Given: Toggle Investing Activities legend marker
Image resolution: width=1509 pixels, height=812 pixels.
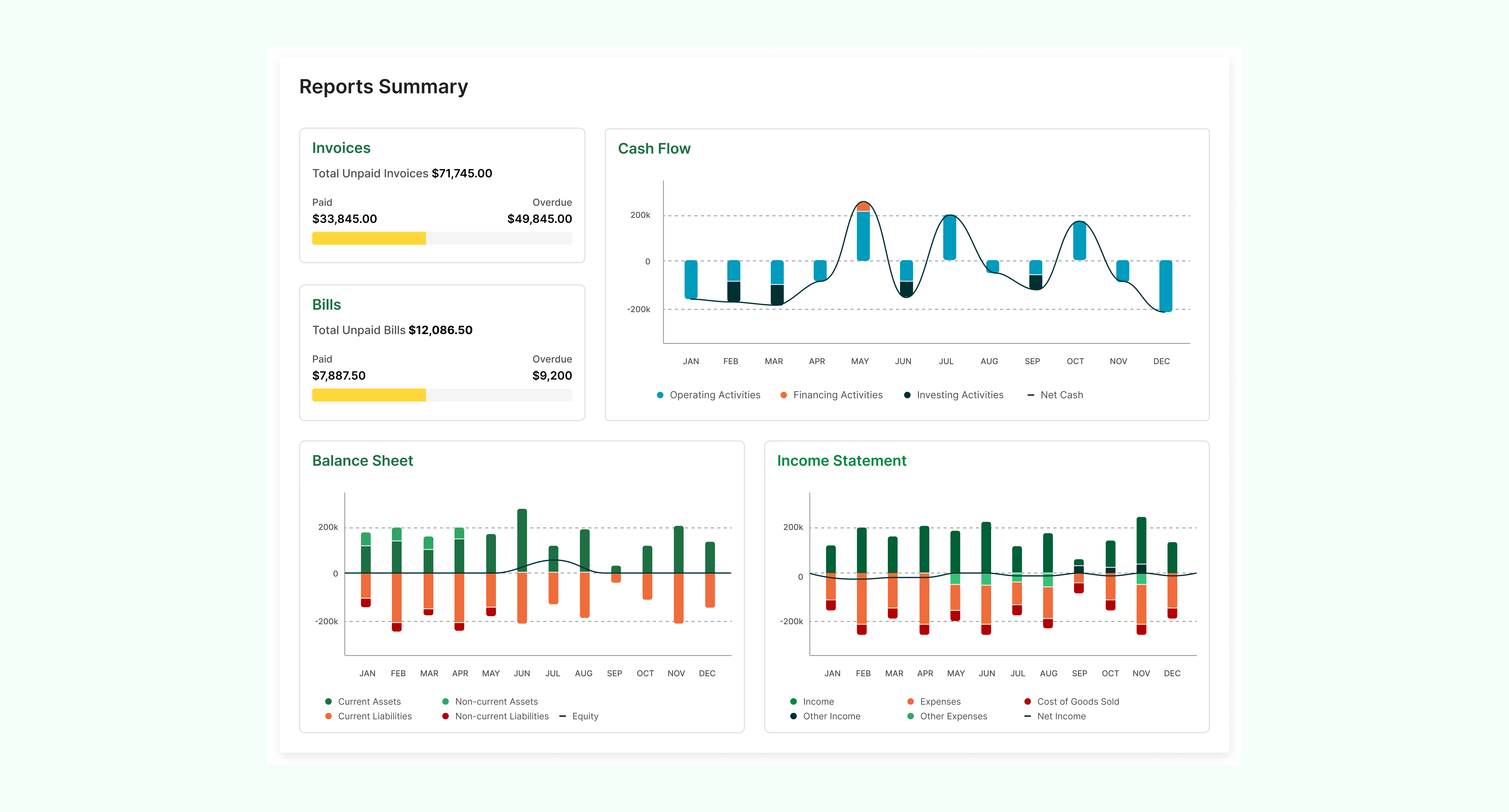Looking at the screenshot, I should 907,395.
